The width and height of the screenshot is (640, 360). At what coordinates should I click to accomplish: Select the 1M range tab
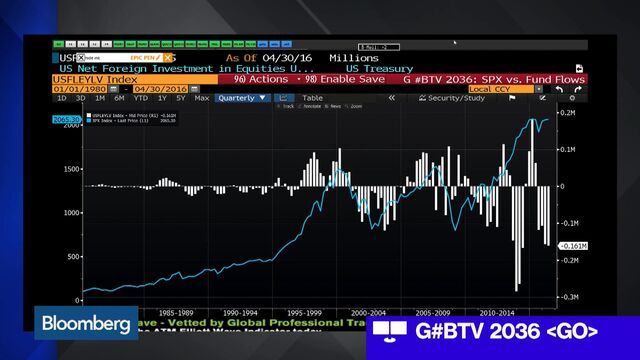(100, 98)
